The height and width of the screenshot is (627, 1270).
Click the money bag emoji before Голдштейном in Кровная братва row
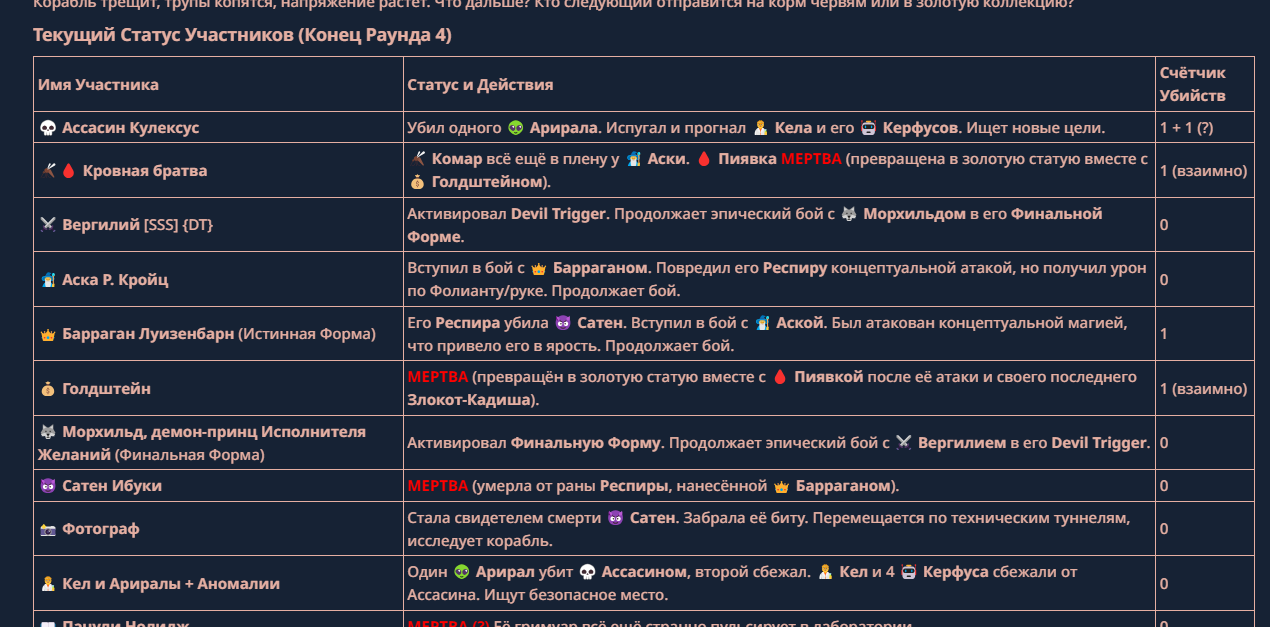[x=417, y=182]
